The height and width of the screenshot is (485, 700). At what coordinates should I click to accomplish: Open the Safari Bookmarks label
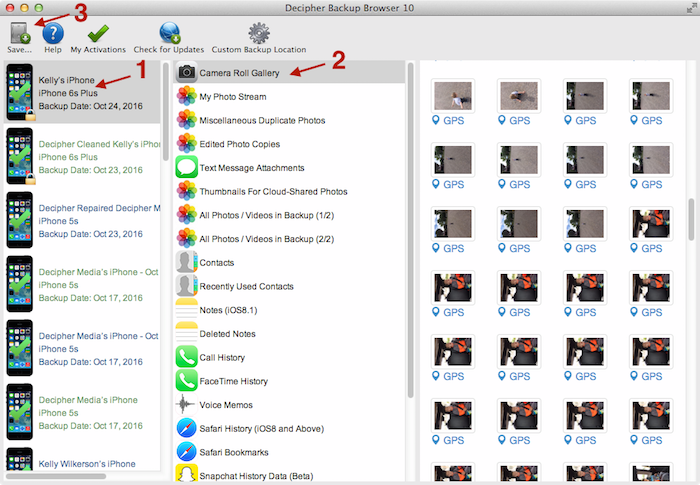[234, 452]
